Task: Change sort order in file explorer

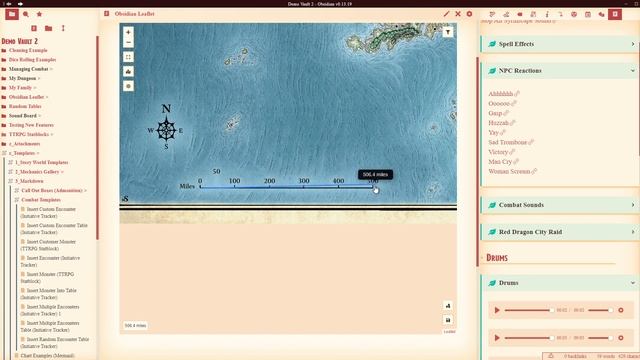Action: (x=63, y=28)
